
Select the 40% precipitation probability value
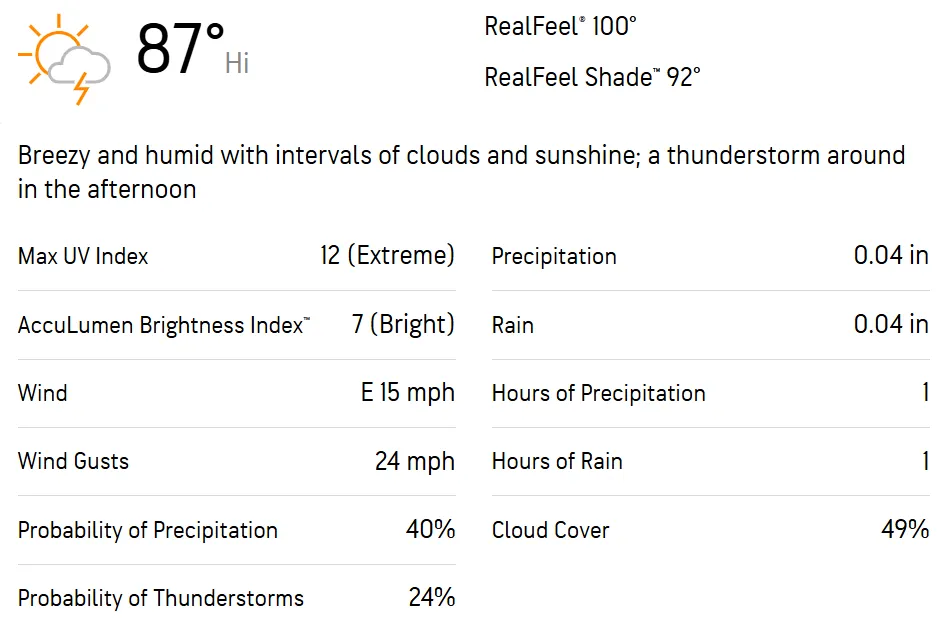coord(430,529)
